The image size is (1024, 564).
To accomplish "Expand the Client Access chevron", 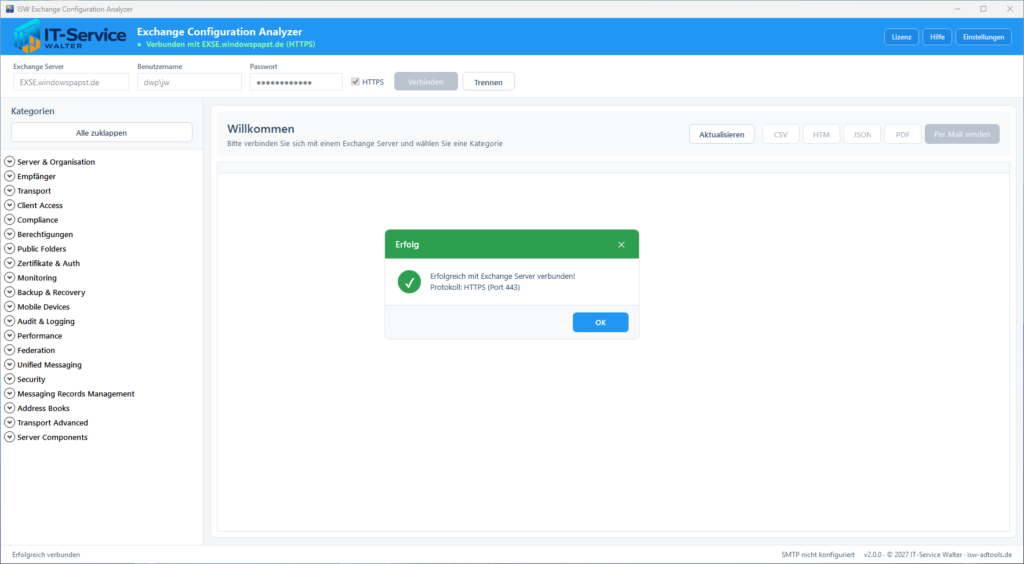I will (10, 205).
